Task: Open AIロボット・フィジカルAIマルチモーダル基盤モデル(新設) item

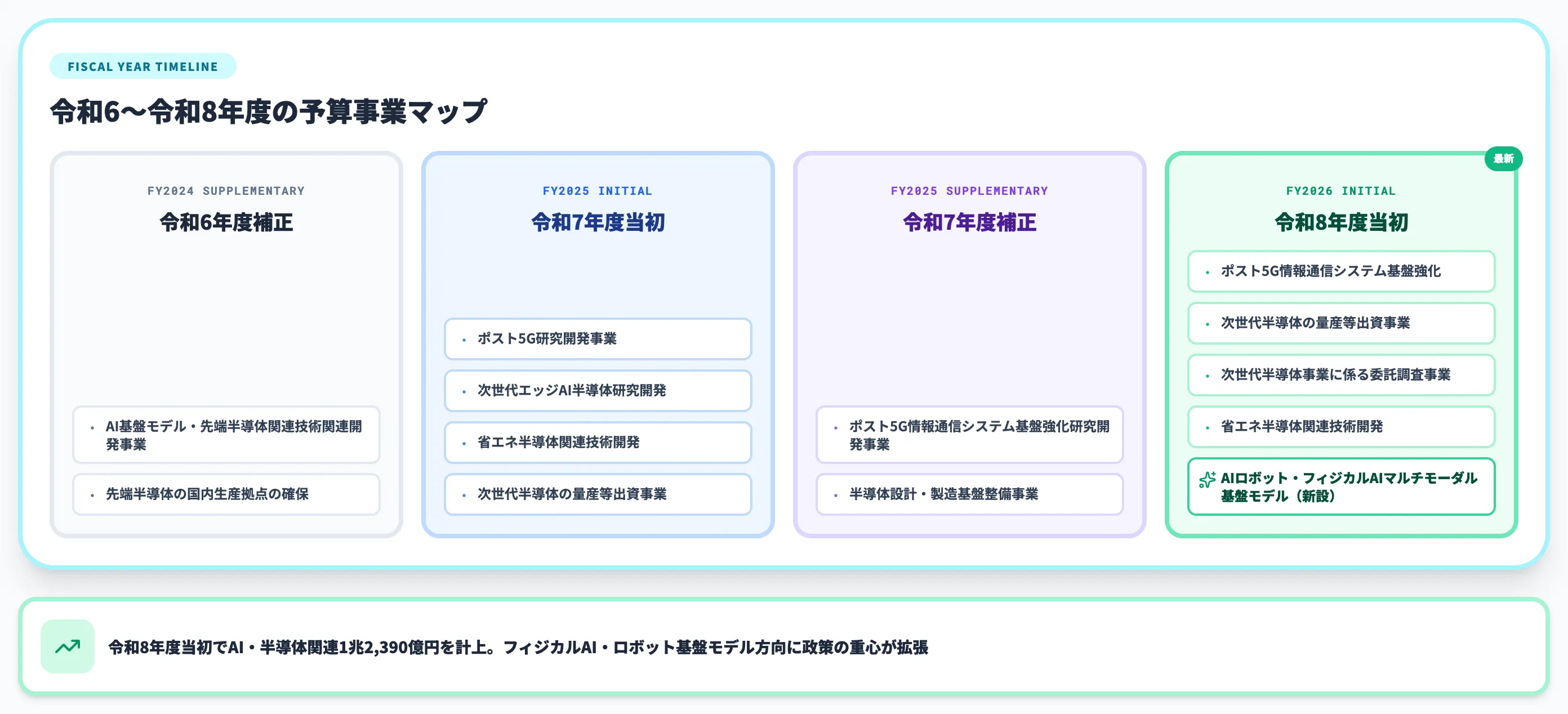Action: [x=1342, y=487]
